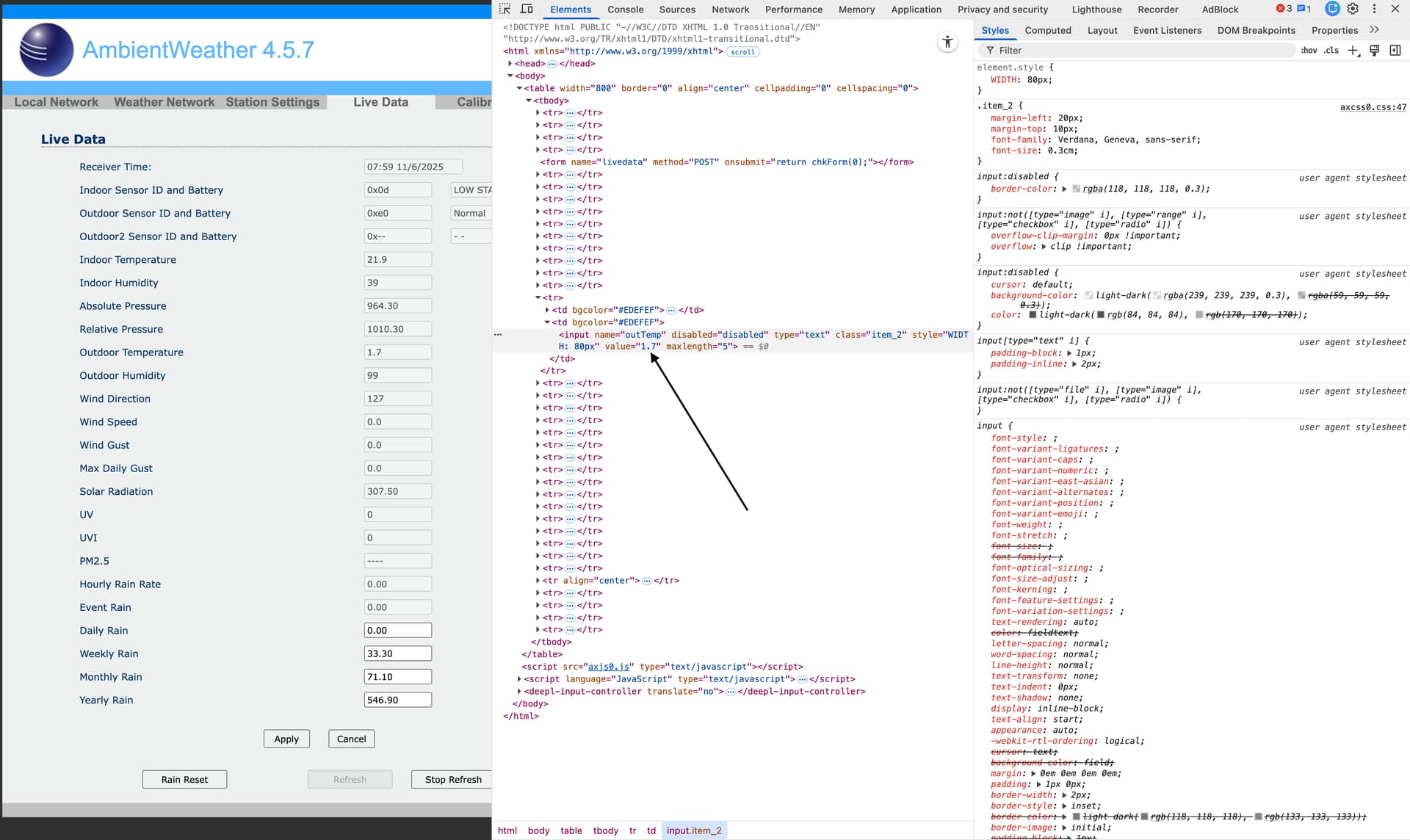Viewport: 1410px width, 840px height.
Task: Expand the head element node
Action: [510, 64]
